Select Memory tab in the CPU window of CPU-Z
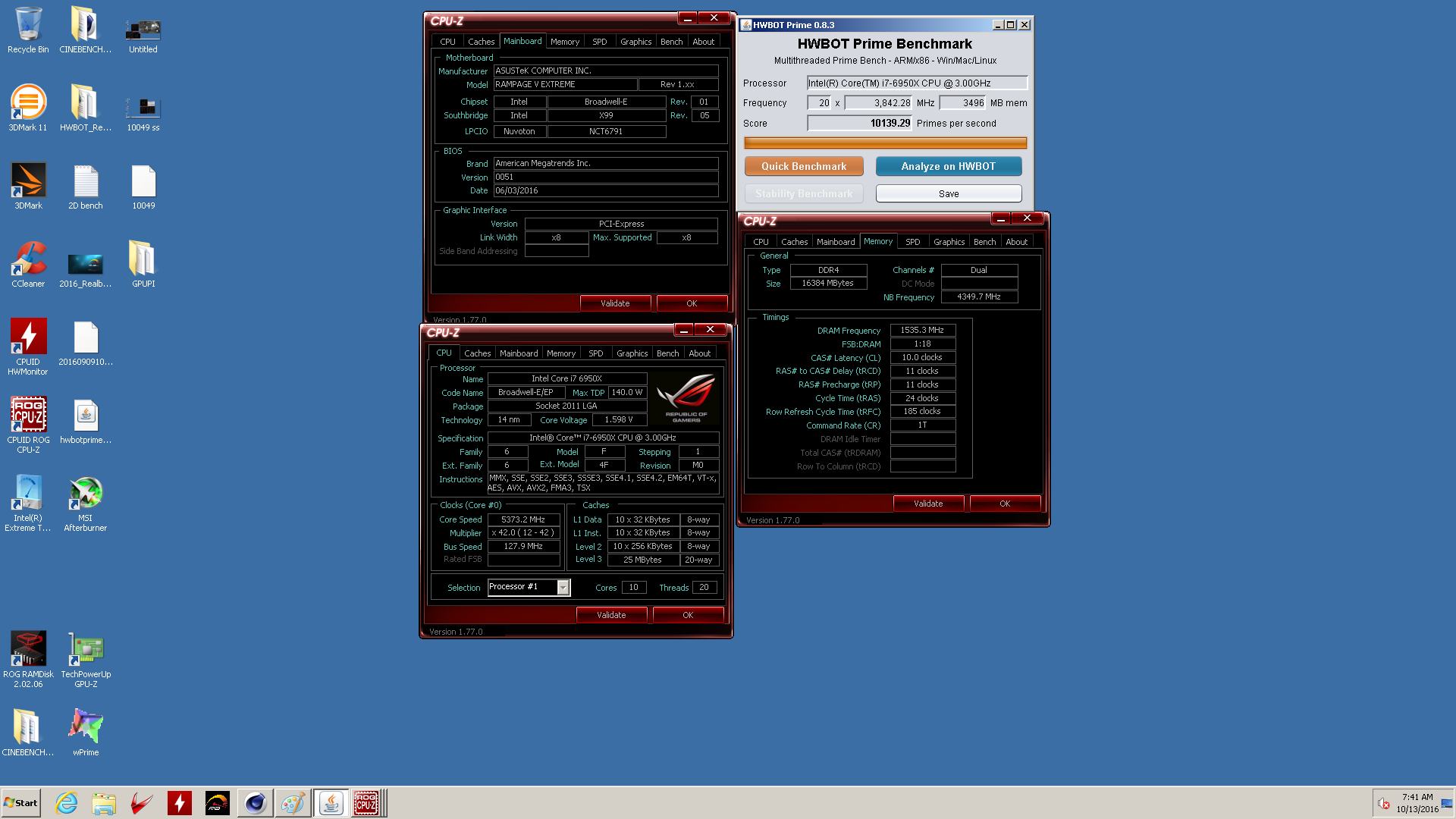This screenshot has width=1456, height=819. [x=561, y=353]
